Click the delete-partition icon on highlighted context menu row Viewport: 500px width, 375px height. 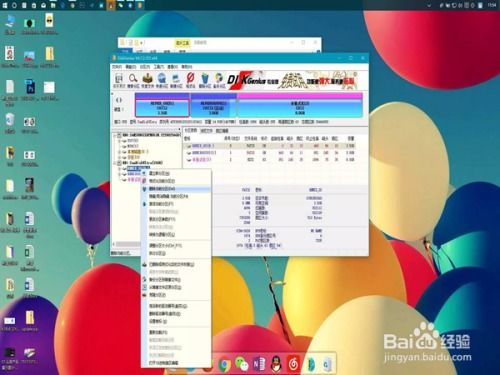(144, 189)
